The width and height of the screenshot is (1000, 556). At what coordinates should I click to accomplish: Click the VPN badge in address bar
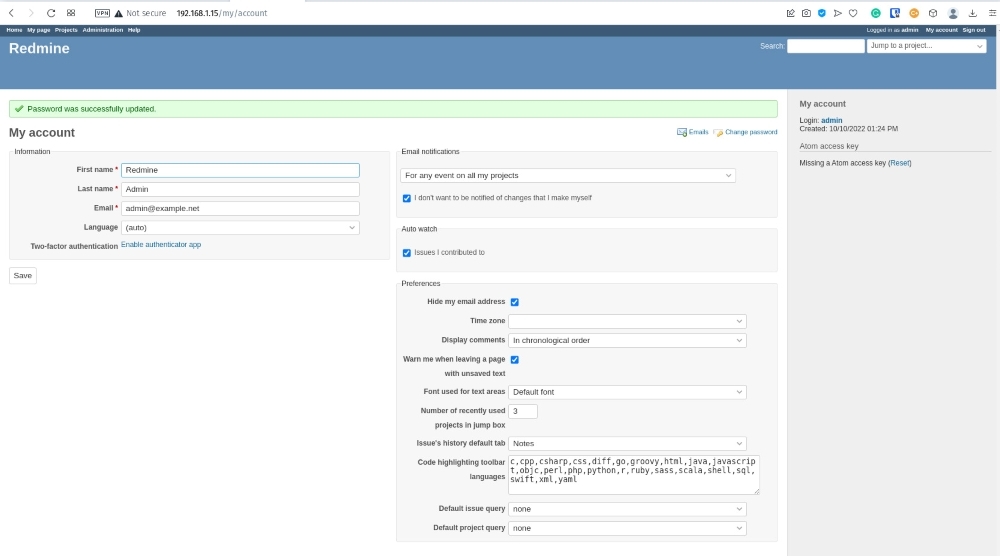(x=102, y=13)
